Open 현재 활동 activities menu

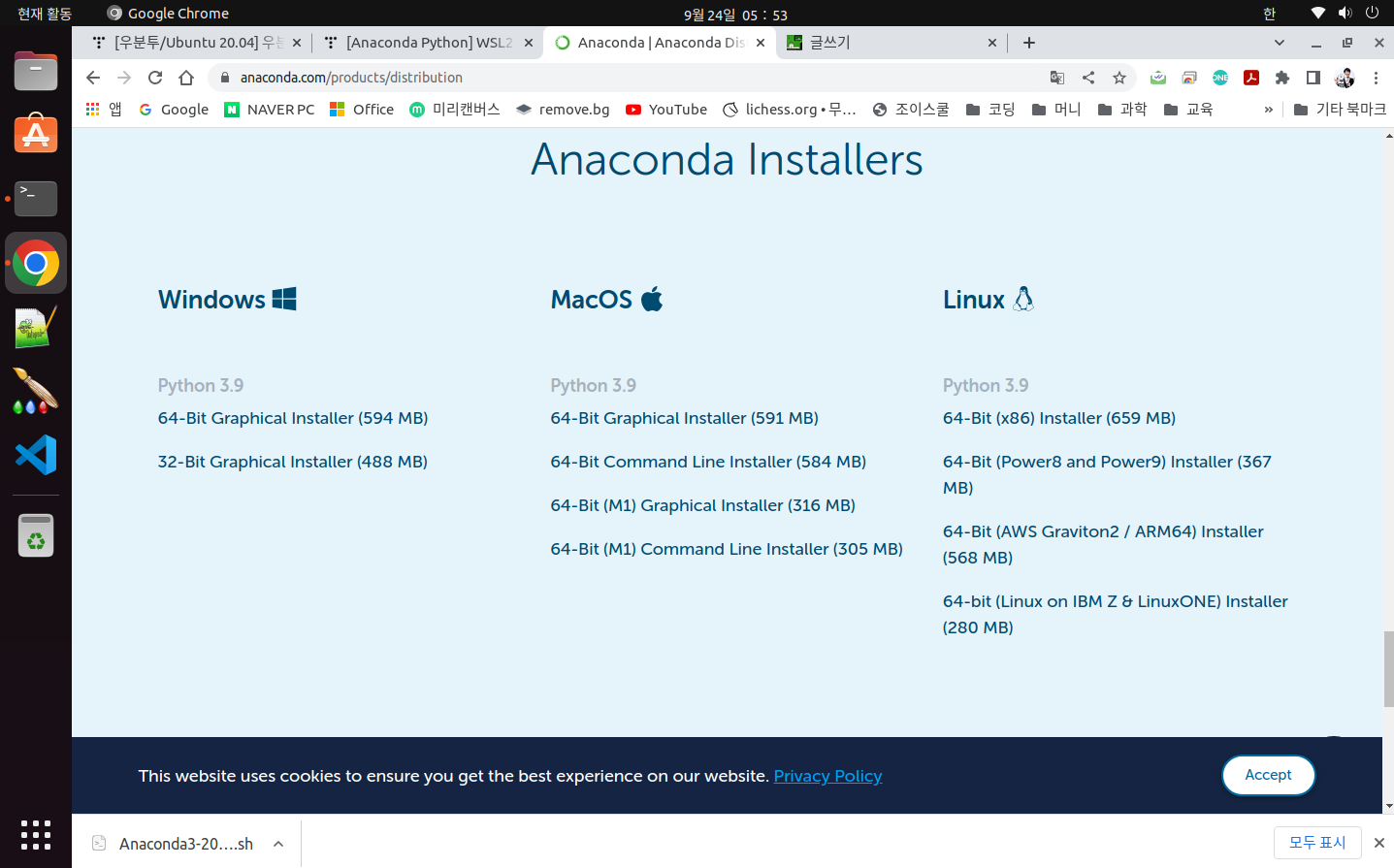click(x=45, y=13)
